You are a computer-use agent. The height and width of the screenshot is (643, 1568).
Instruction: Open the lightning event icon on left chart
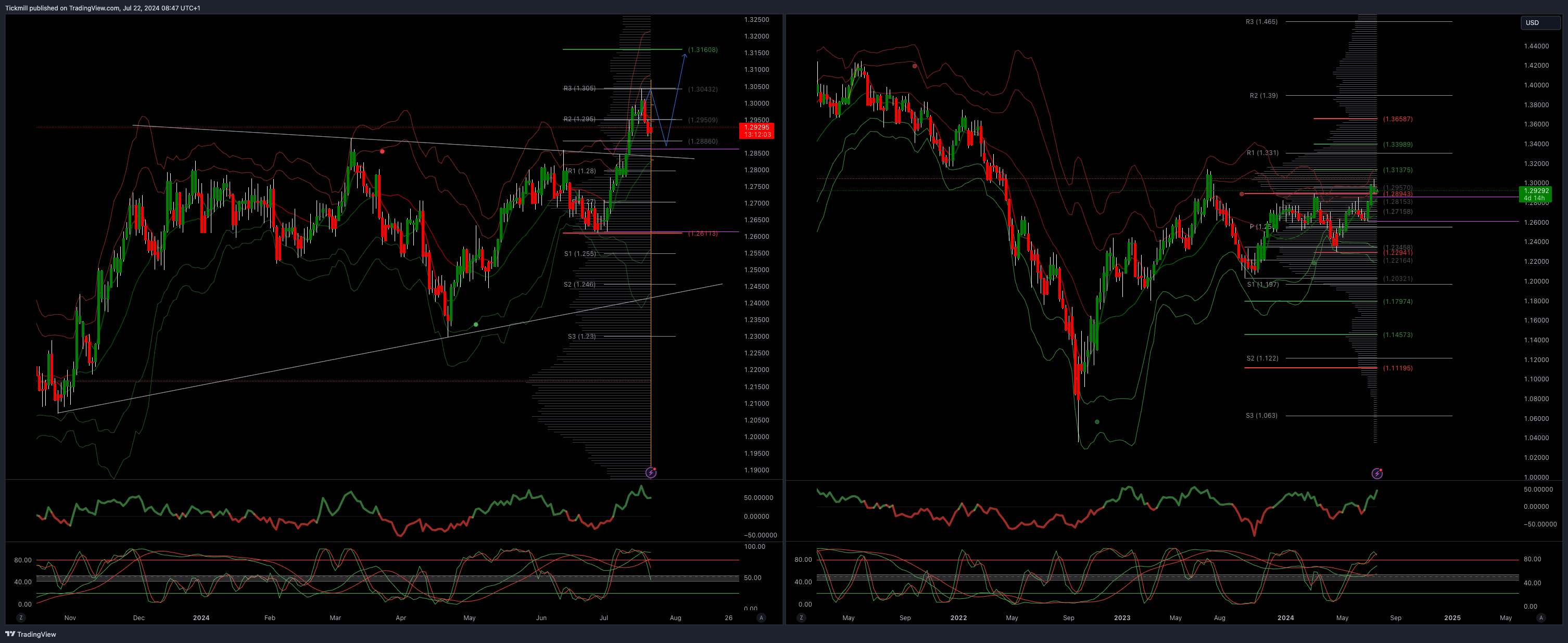(651, 472)
